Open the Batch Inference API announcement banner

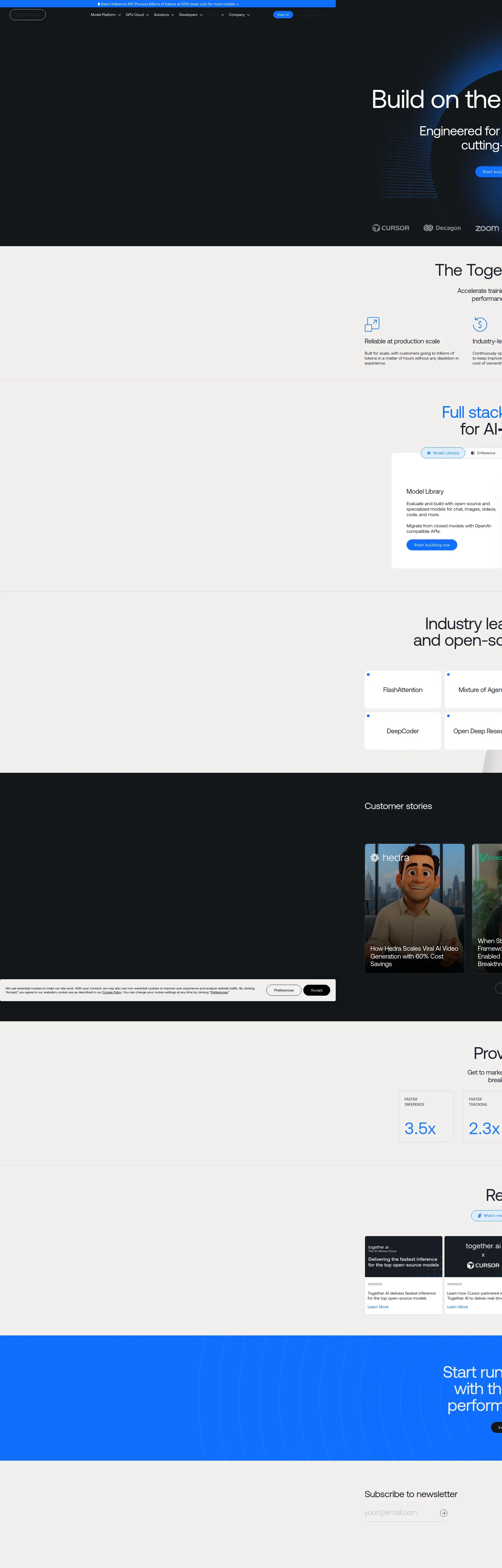click(168, 4)
